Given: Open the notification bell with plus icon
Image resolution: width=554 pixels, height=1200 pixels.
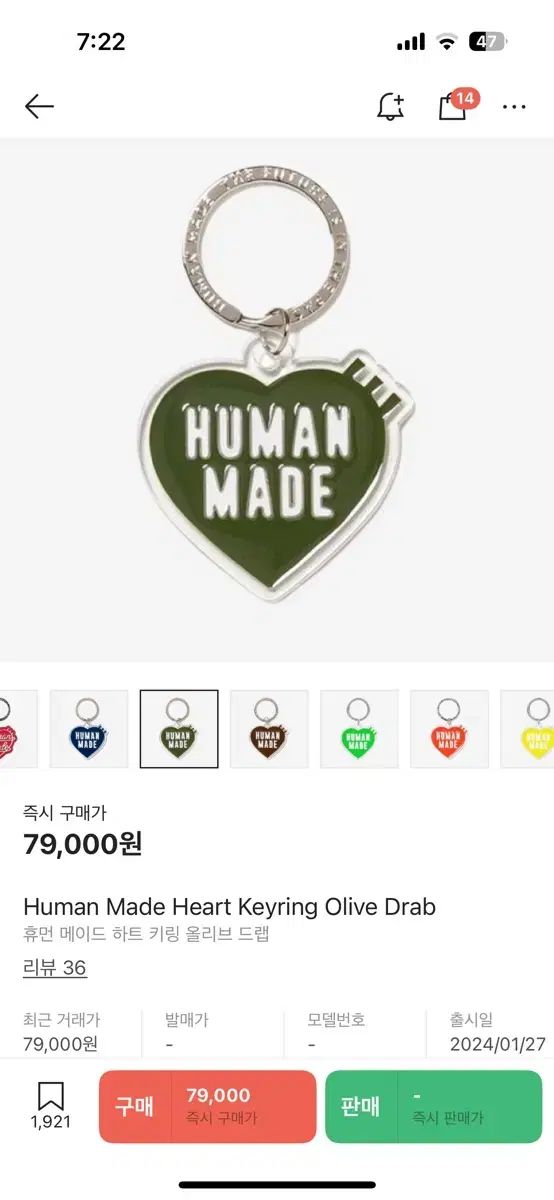Looking at the screenshot, I should [390, 106].
